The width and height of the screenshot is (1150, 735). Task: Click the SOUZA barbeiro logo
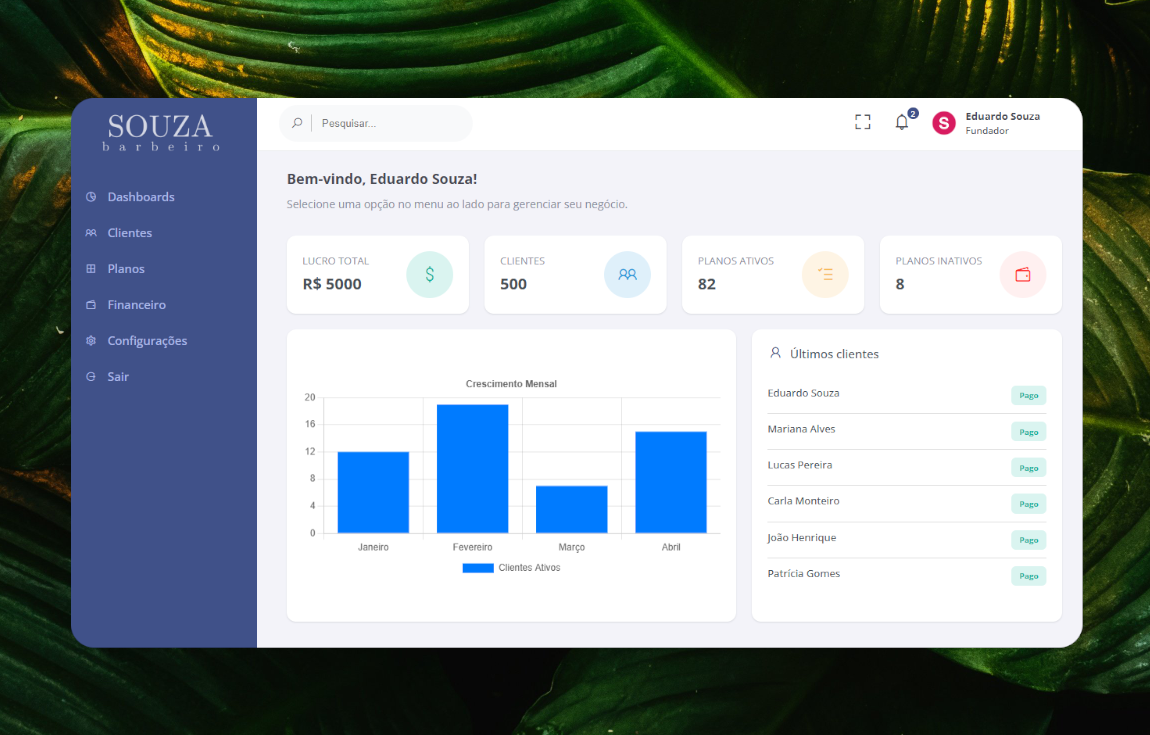(159, 131)
